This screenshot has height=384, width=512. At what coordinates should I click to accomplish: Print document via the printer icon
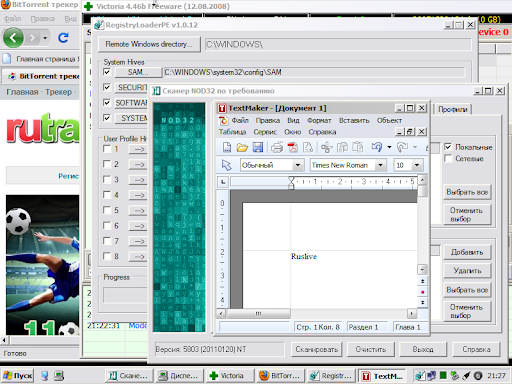pos(277,147)
